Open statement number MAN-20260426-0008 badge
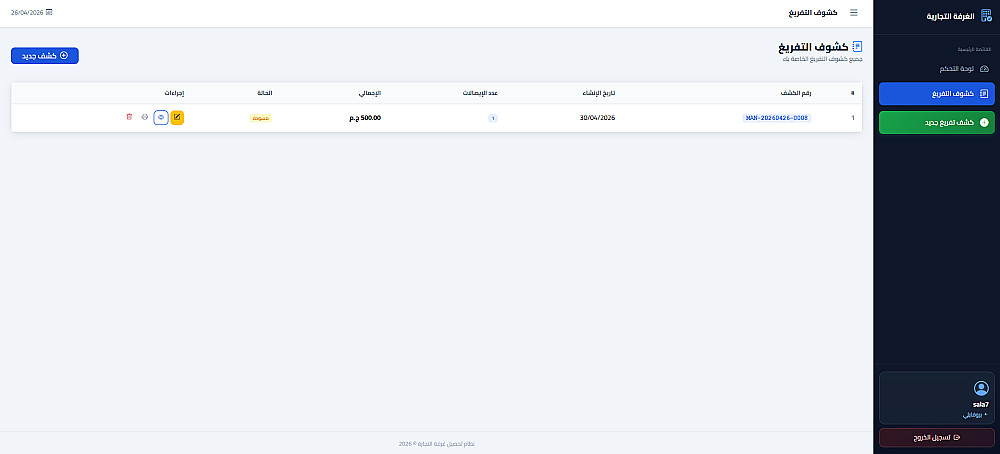The width and height of the screenshot is (1000, 454). 777,118
